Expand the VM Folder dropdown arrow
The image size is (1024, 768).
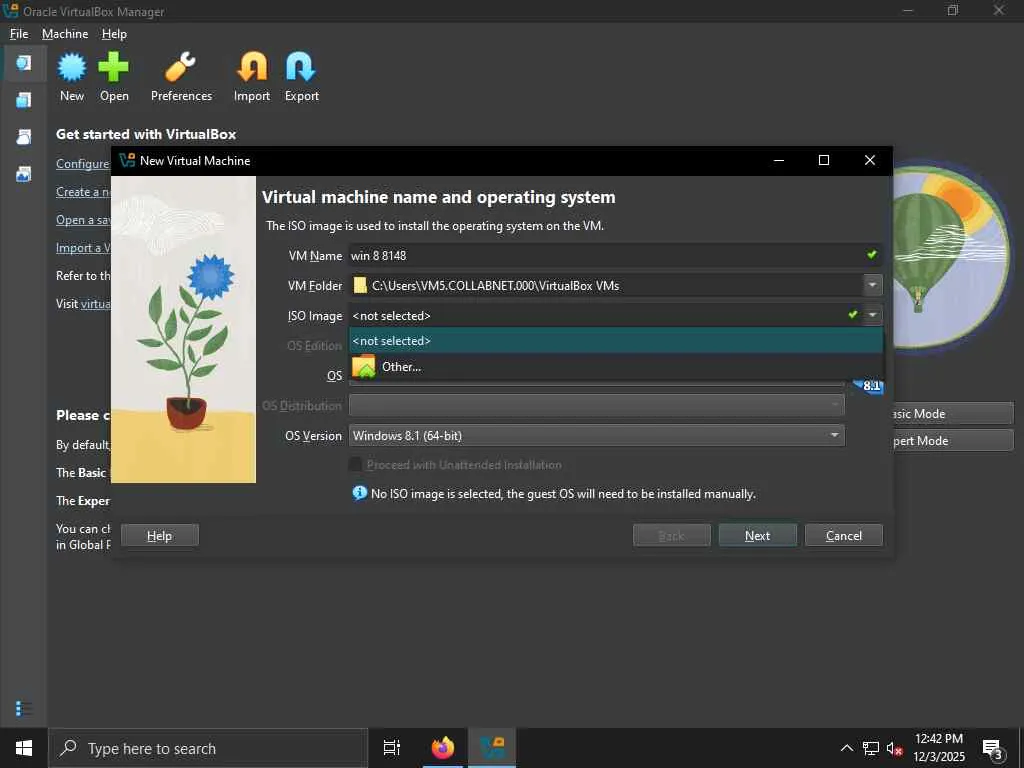coord(872,285)
